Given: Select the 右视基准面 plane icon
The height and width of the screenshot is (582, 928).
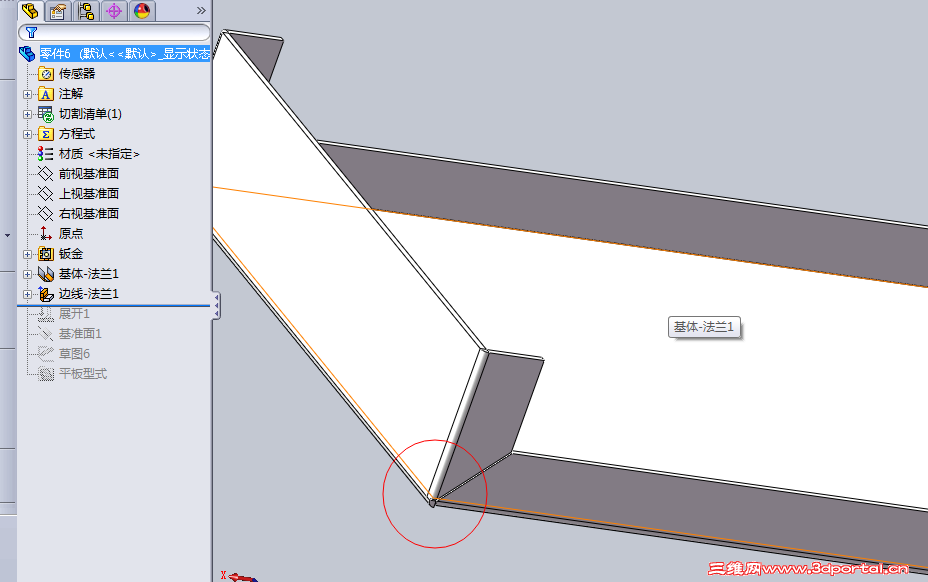Looking at the screenshot, I should (x=46, y=213).
